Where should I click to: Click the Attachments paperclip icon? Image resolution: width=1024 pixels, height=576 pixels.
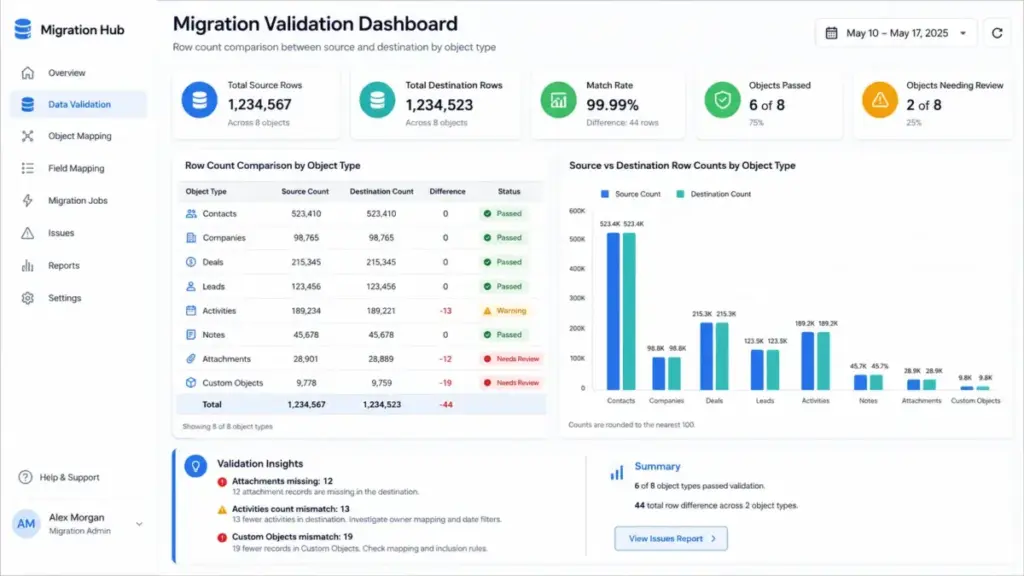pyautogui.click(x=191, y=359)
